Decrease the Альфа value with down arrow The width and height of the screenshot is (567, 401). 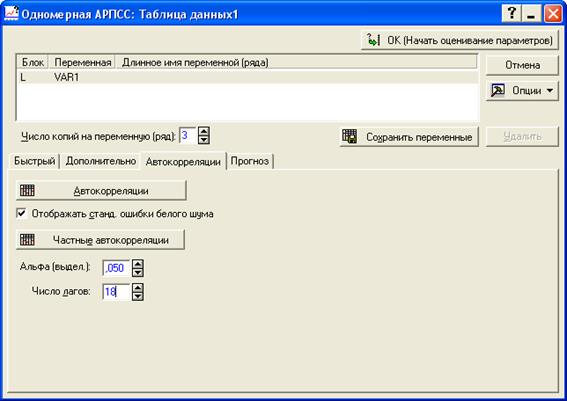(137, 272)
